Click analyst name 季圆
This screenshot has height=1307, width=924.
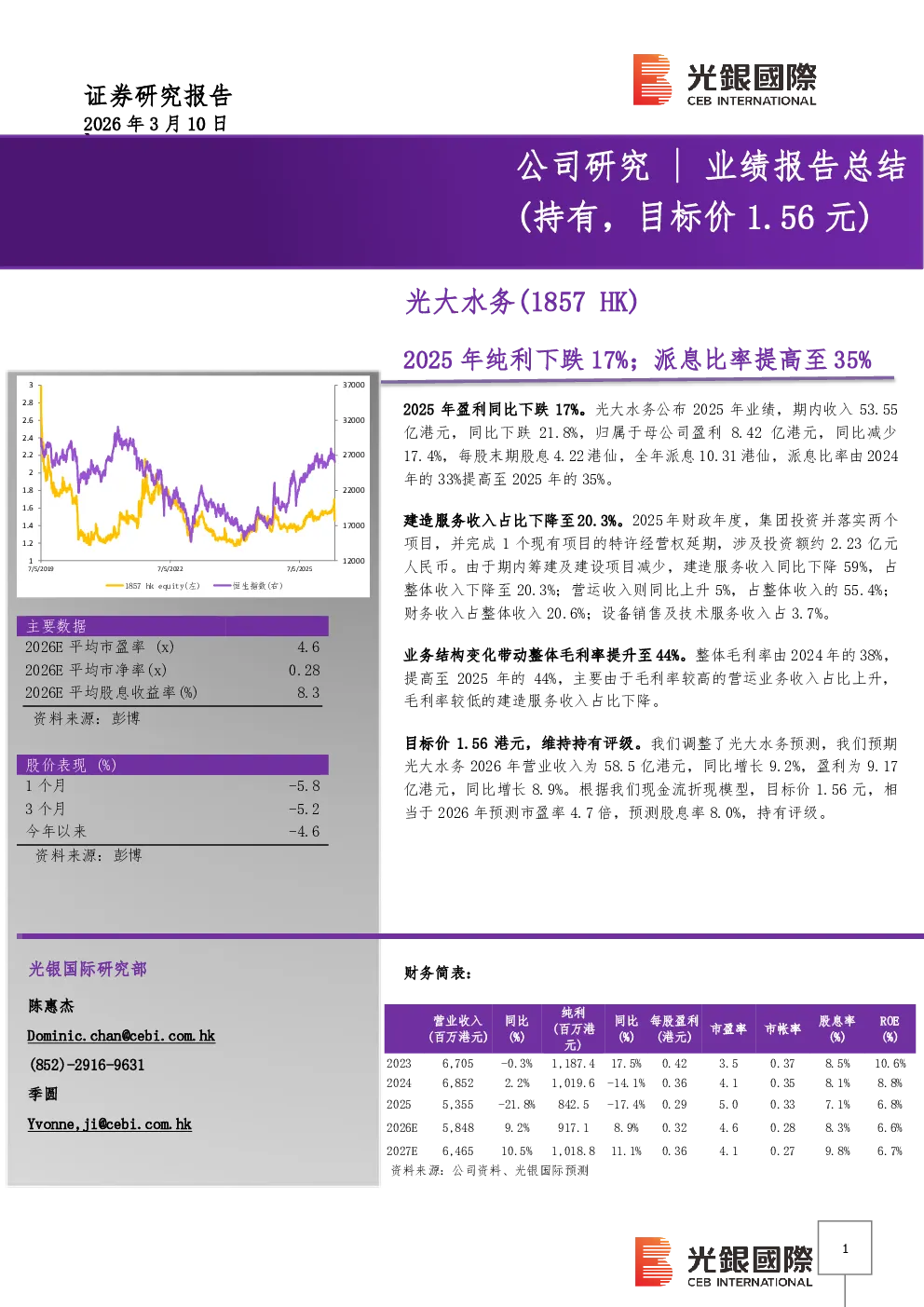pos(43,1094)
